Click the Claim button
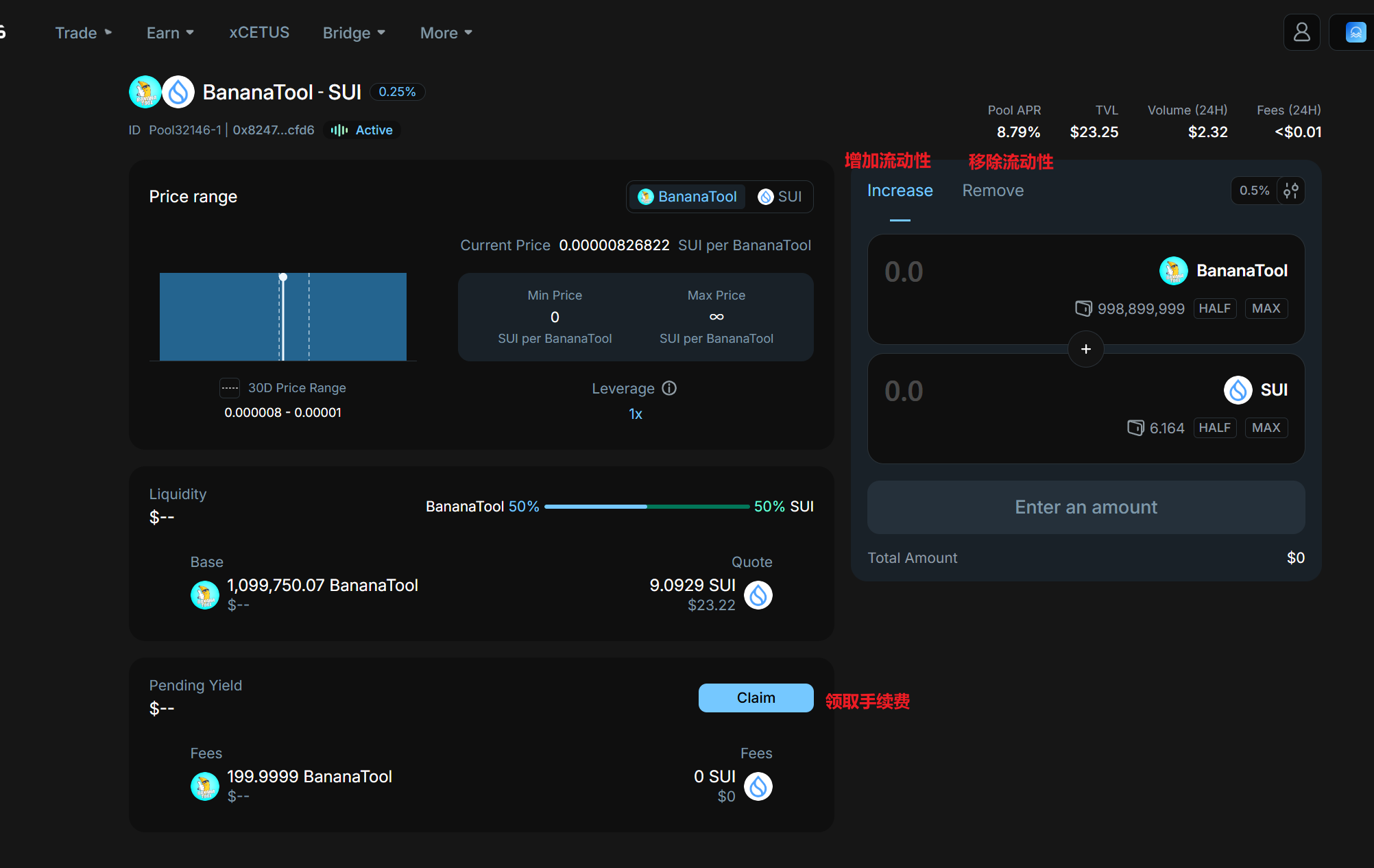 point(756,698)
